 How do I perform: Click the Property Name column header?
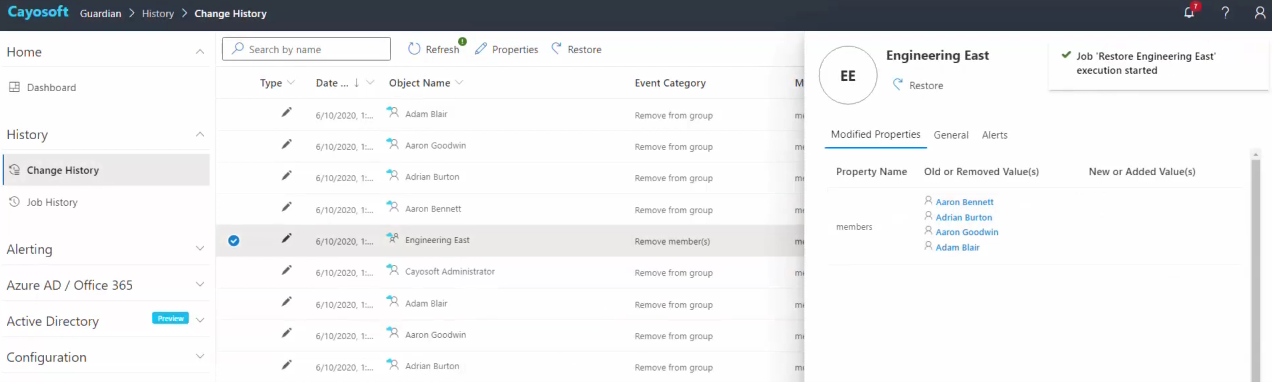[x=871, y=172]
